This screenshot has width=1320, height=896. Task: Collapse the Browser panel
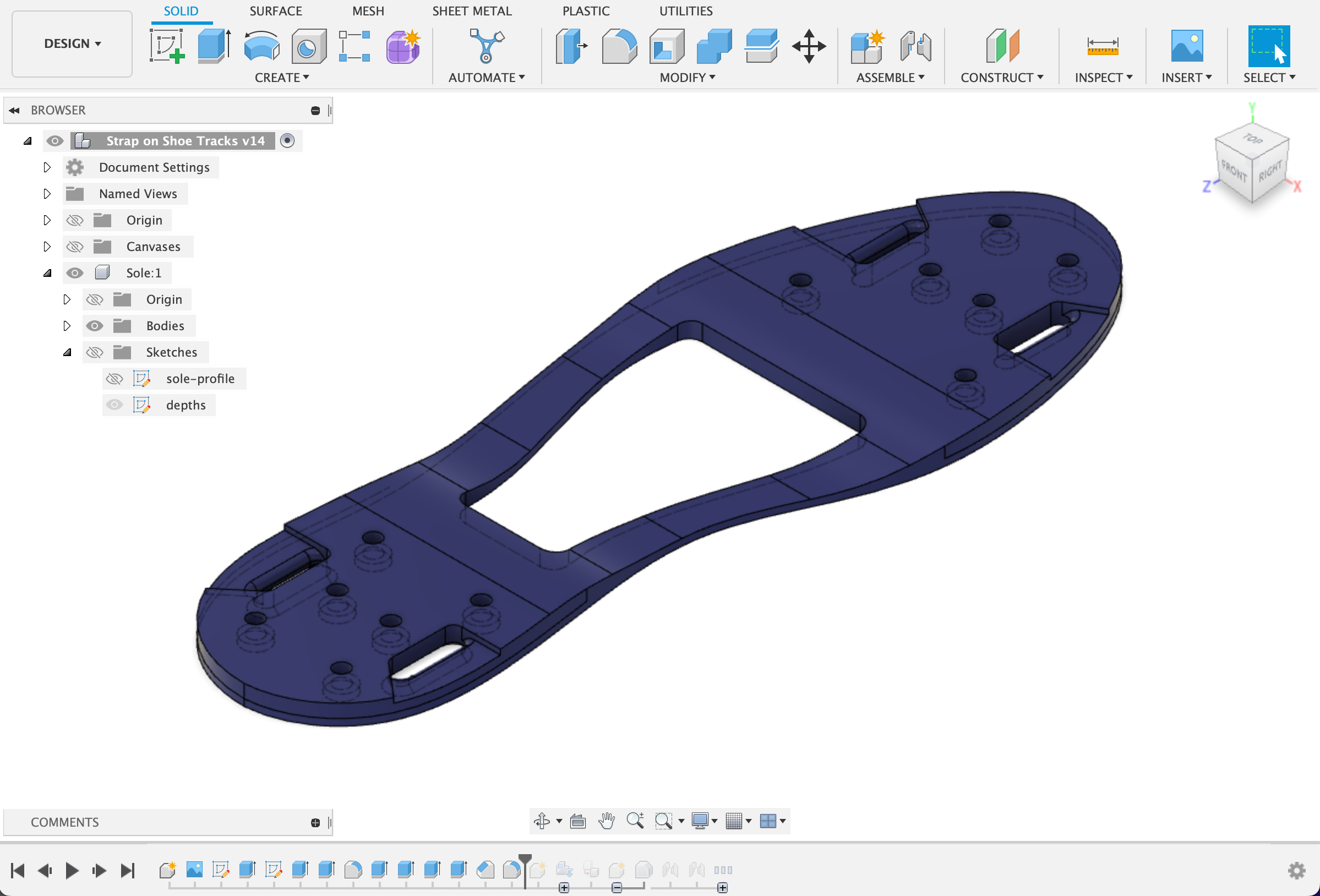(x=14, y=110)
